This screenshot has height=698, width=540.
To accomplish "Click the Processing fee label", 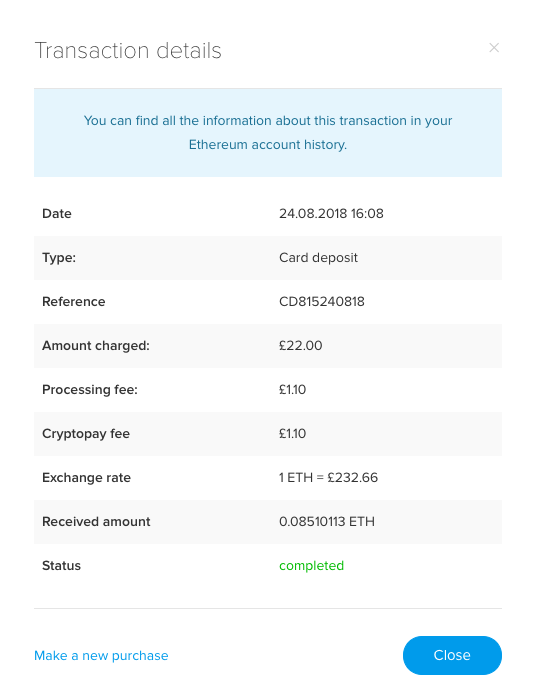I will pyautogui.click(x=90, y=390).
